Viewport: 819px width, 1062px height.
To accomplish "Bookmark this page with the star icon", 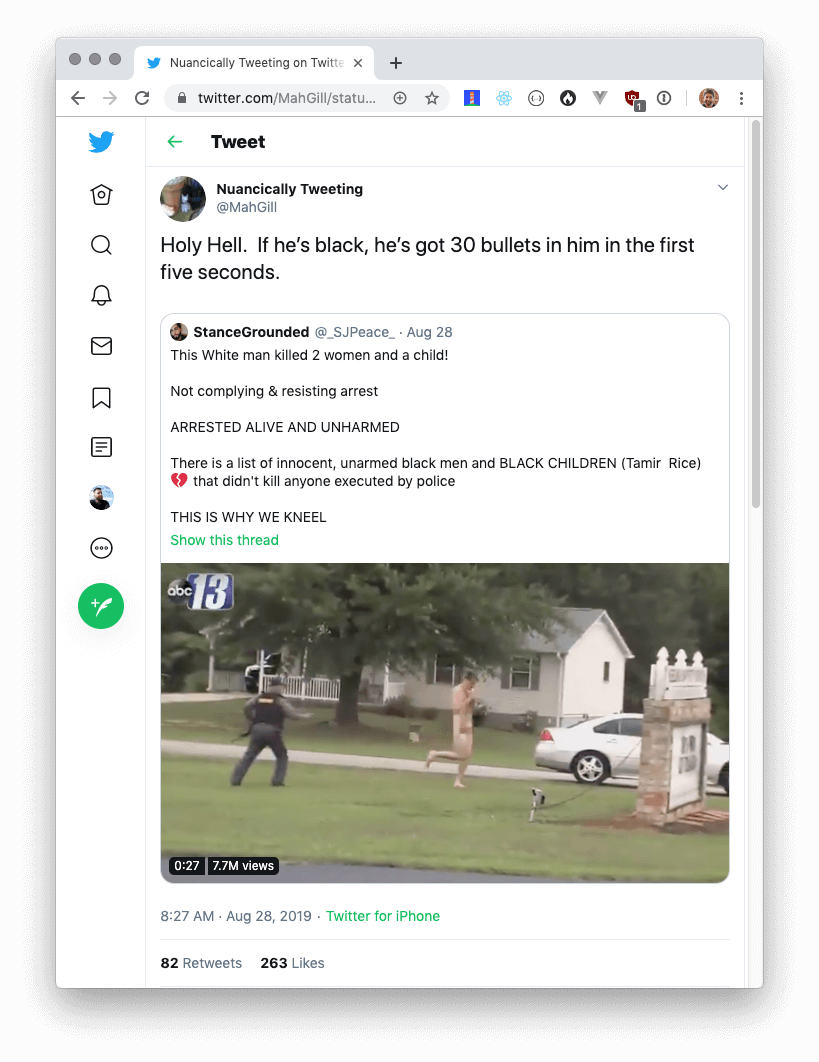I will [x=432, y=98].
